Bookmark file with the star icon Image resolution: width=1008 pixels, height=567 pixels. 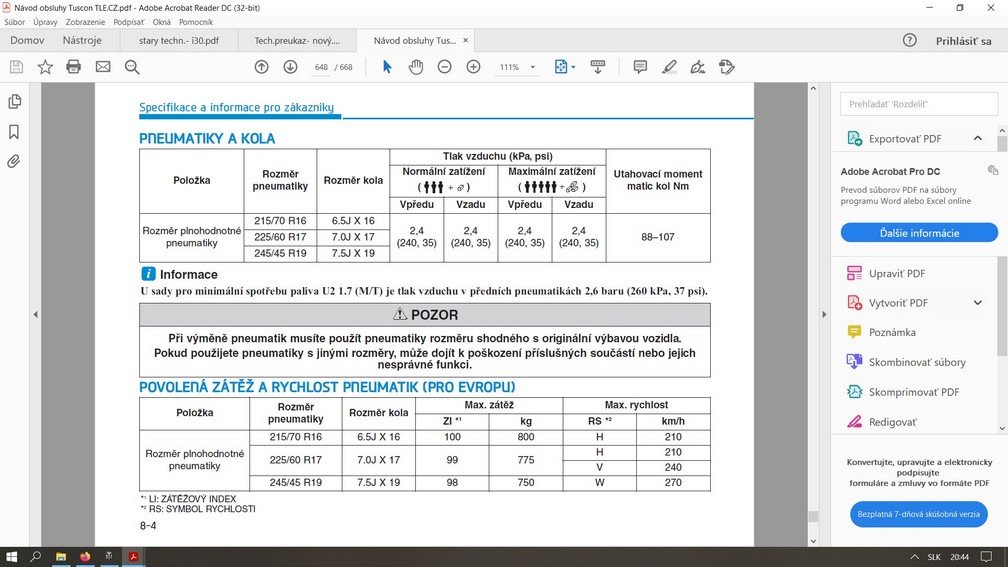[x=45, y=67]
